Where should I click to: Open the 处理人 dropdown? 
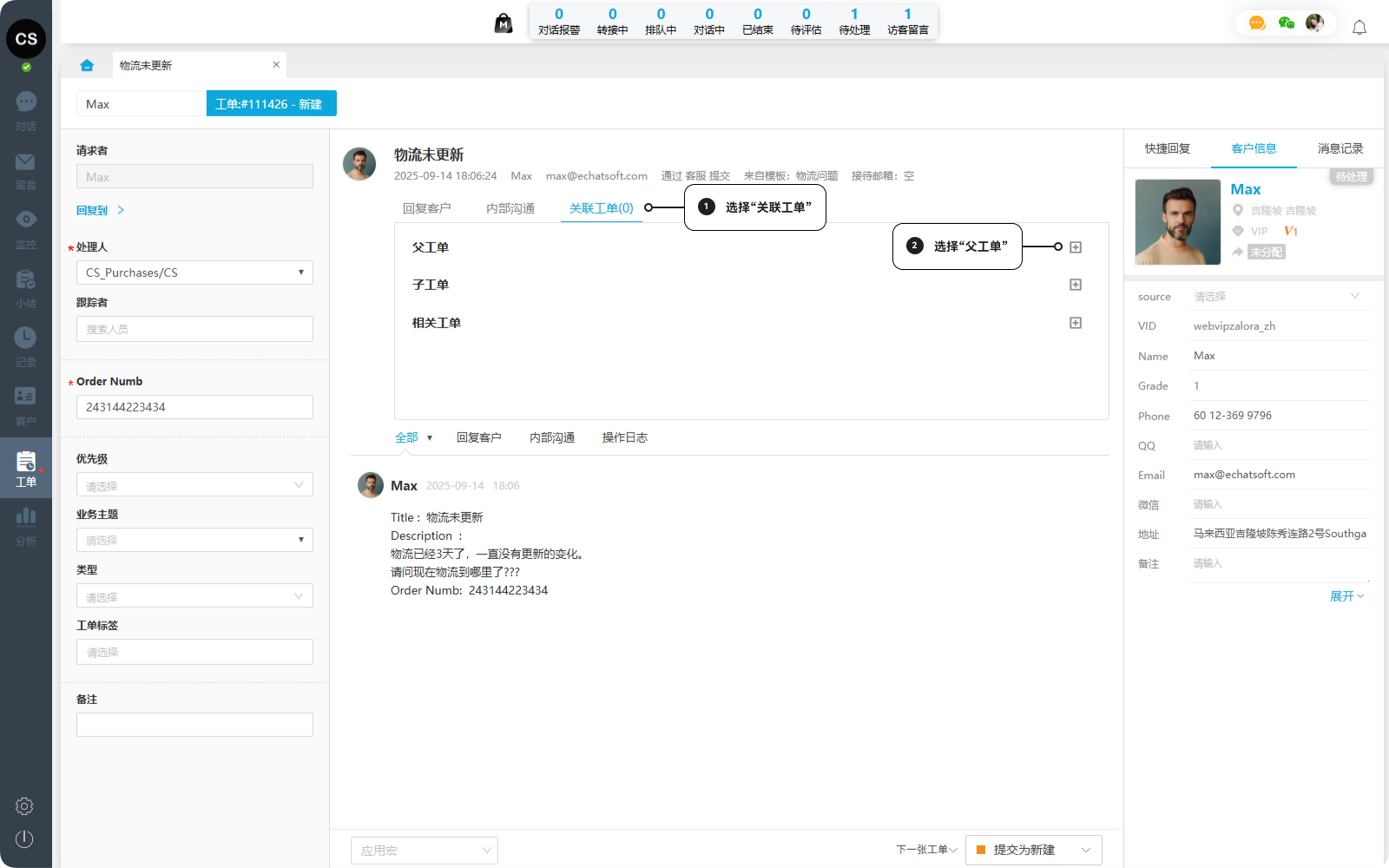[x=194, y=273]
